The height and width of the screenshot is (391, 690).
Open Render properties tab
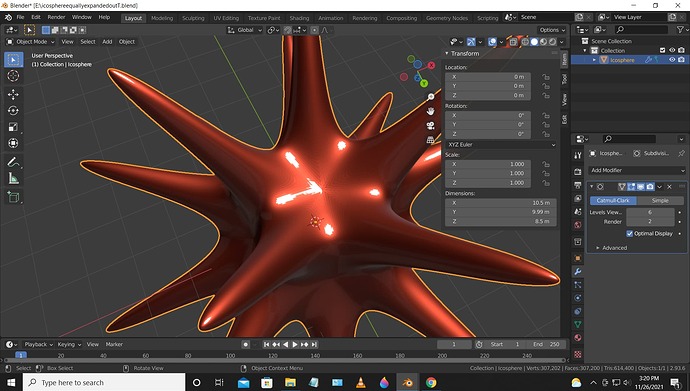578,172
